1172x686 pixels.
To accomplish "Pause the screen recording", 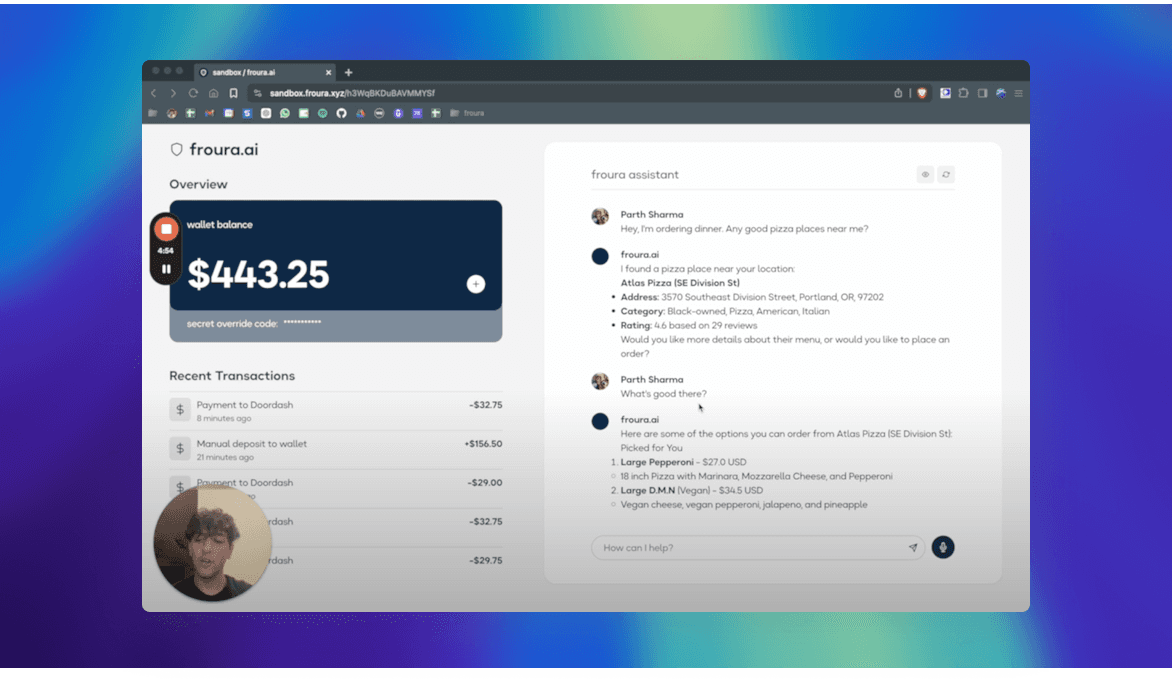I will point(166,269).
